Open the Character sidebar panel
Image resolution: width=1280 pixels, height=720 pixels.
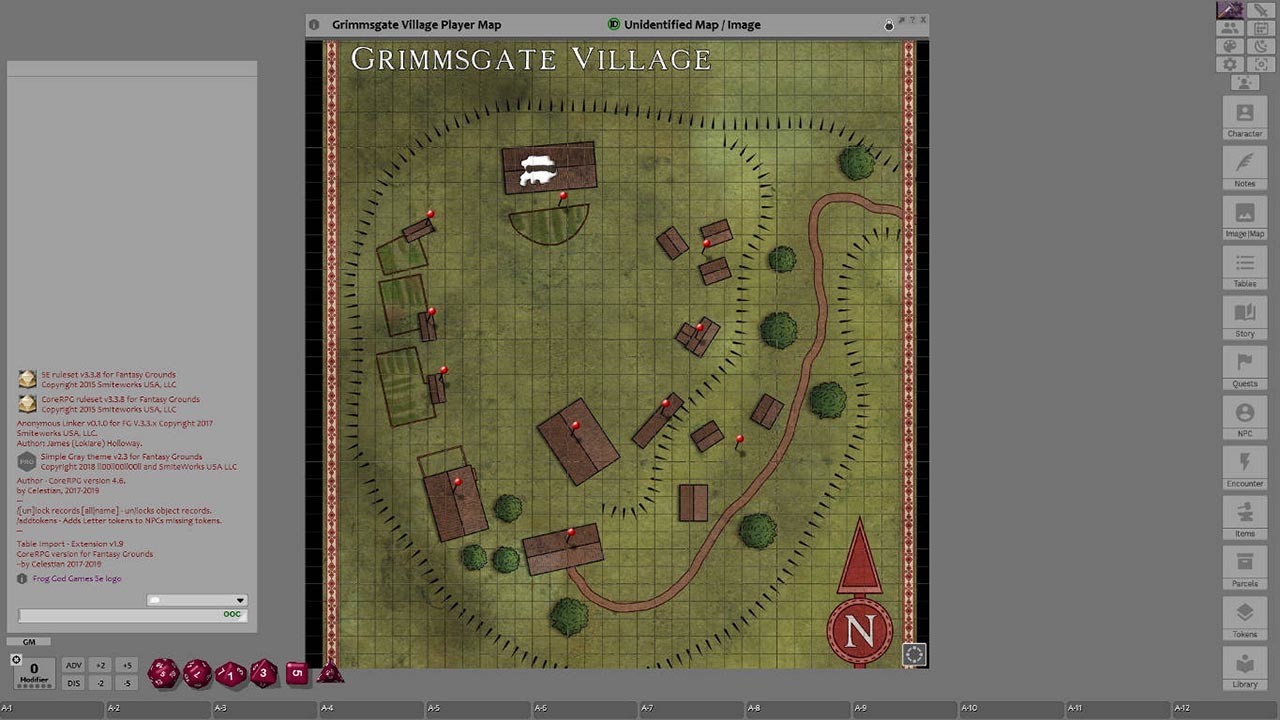(x=1244, y=118)
